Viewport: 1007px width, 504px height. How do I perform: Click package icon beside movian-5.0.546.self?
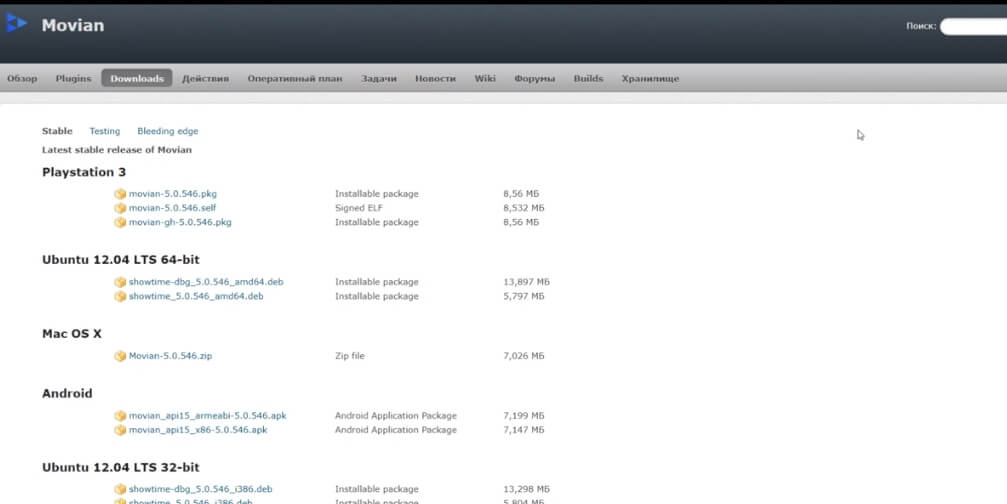point(120,208)
